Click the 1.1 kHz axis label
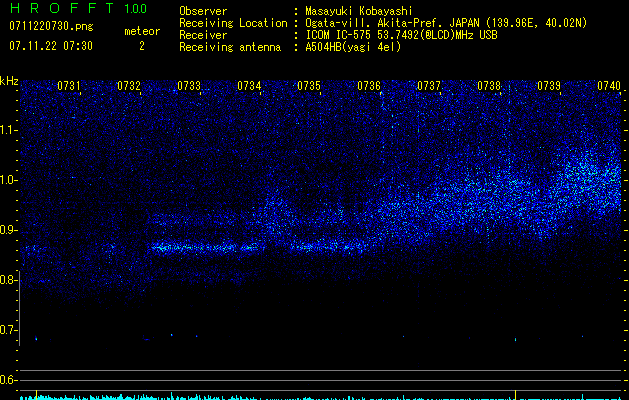 click(8, 130)
